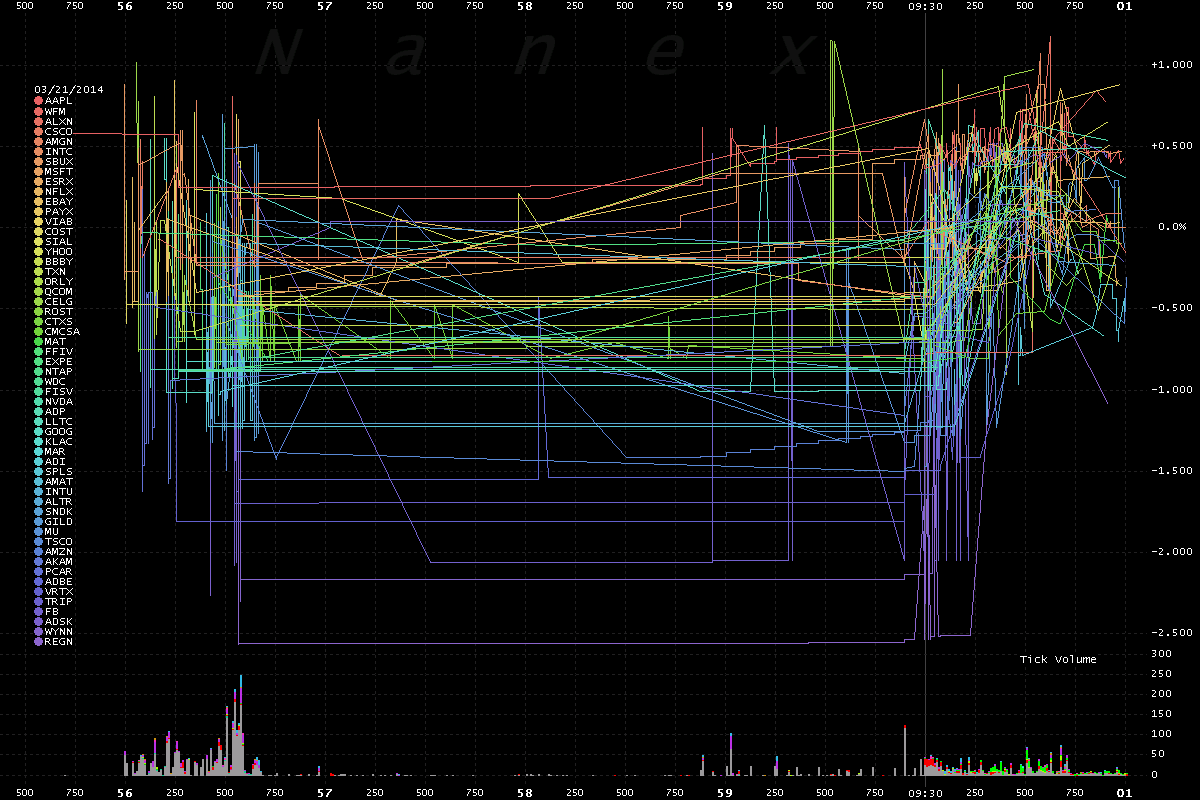Click the FISV ticker label
The height and width of the screenshot is (800, 1200).
tap(59, 391)
